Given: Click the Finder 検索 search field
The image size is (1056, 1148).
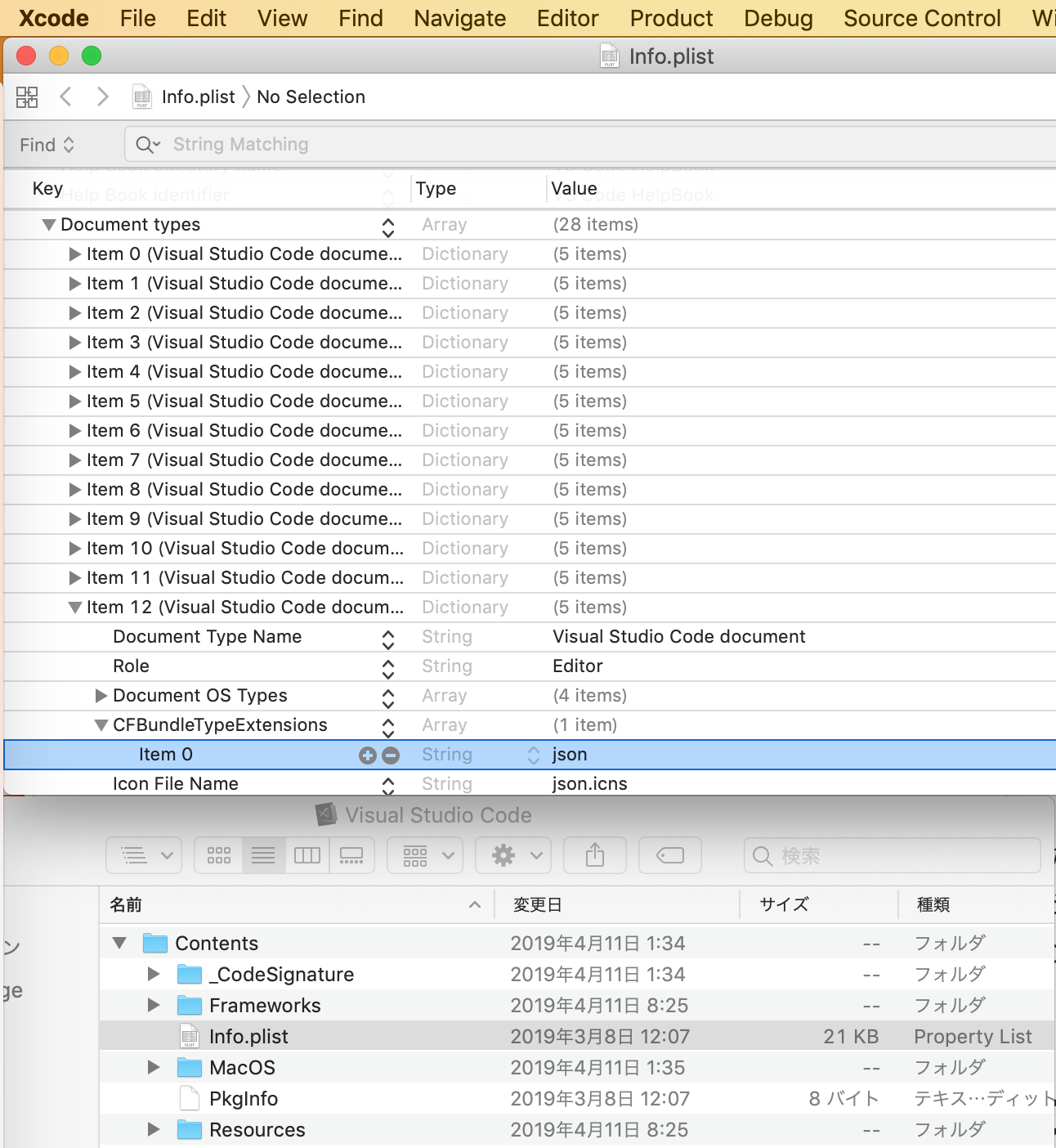Looking at the screenshot, I should coord(893,856).
